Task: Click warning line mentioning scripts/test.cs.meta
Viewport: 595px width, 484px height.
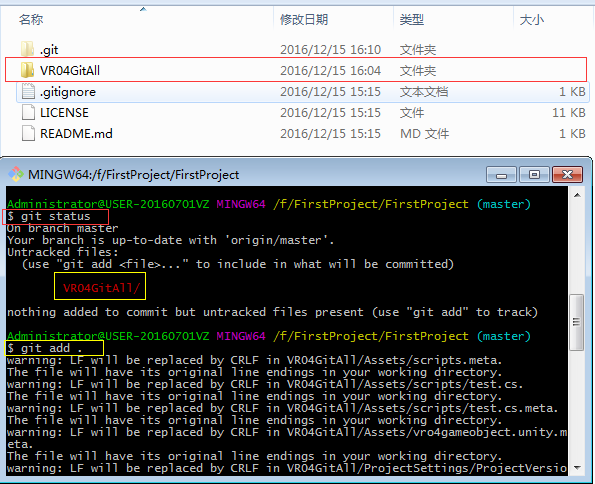Action: click(283, 408)
